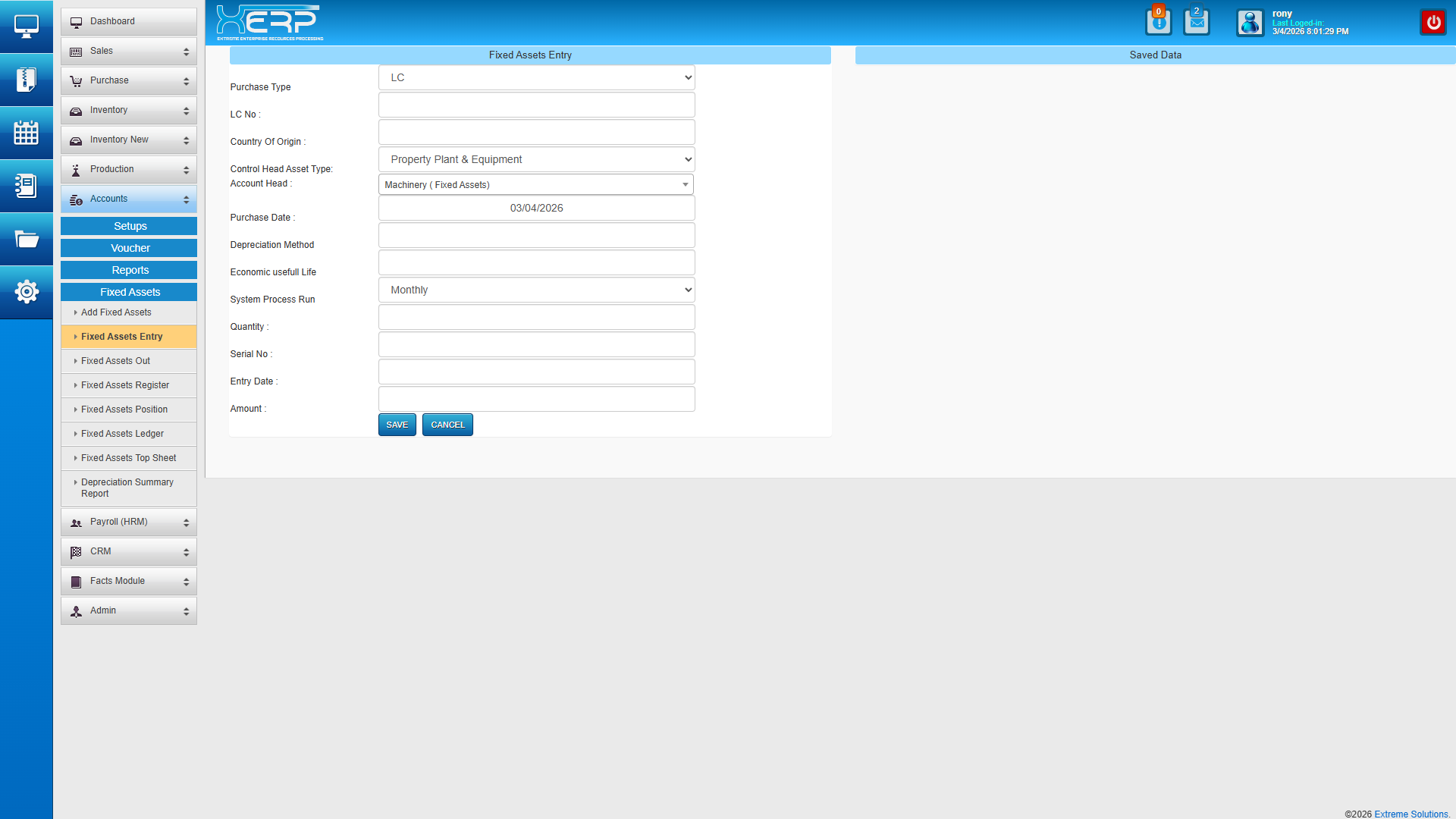The image size is (1456, 819).
Task: Open the alert notifications icon
Action: (1158, 22)
